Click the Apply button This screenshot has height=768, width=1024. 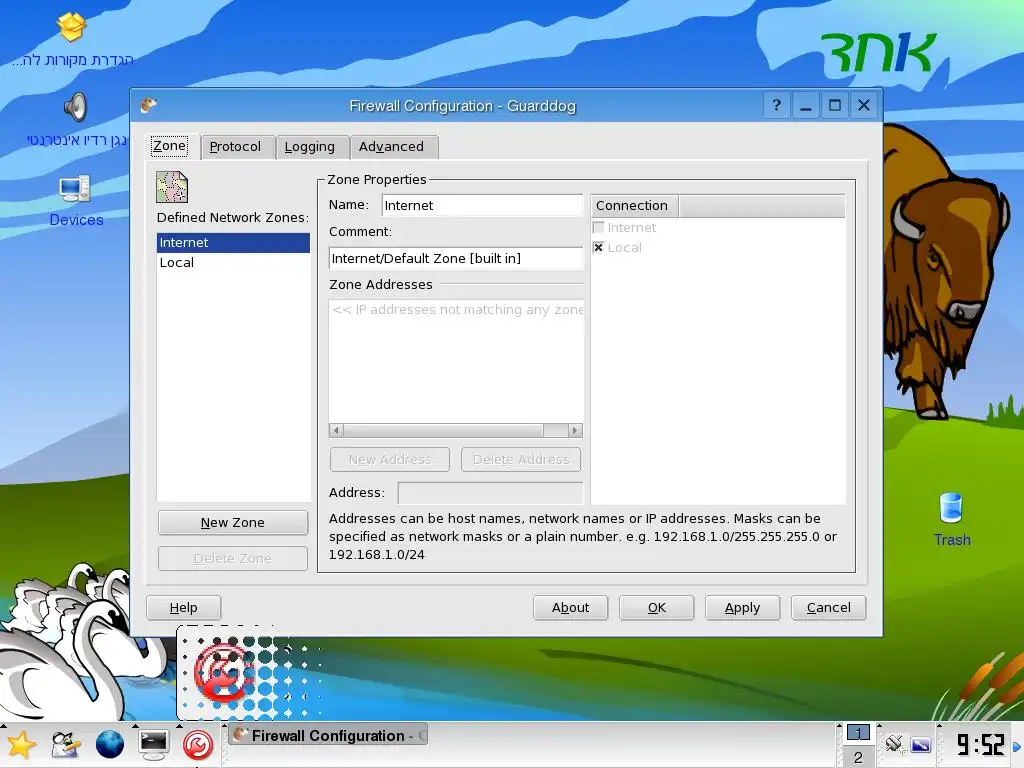(x=743, y=607)
